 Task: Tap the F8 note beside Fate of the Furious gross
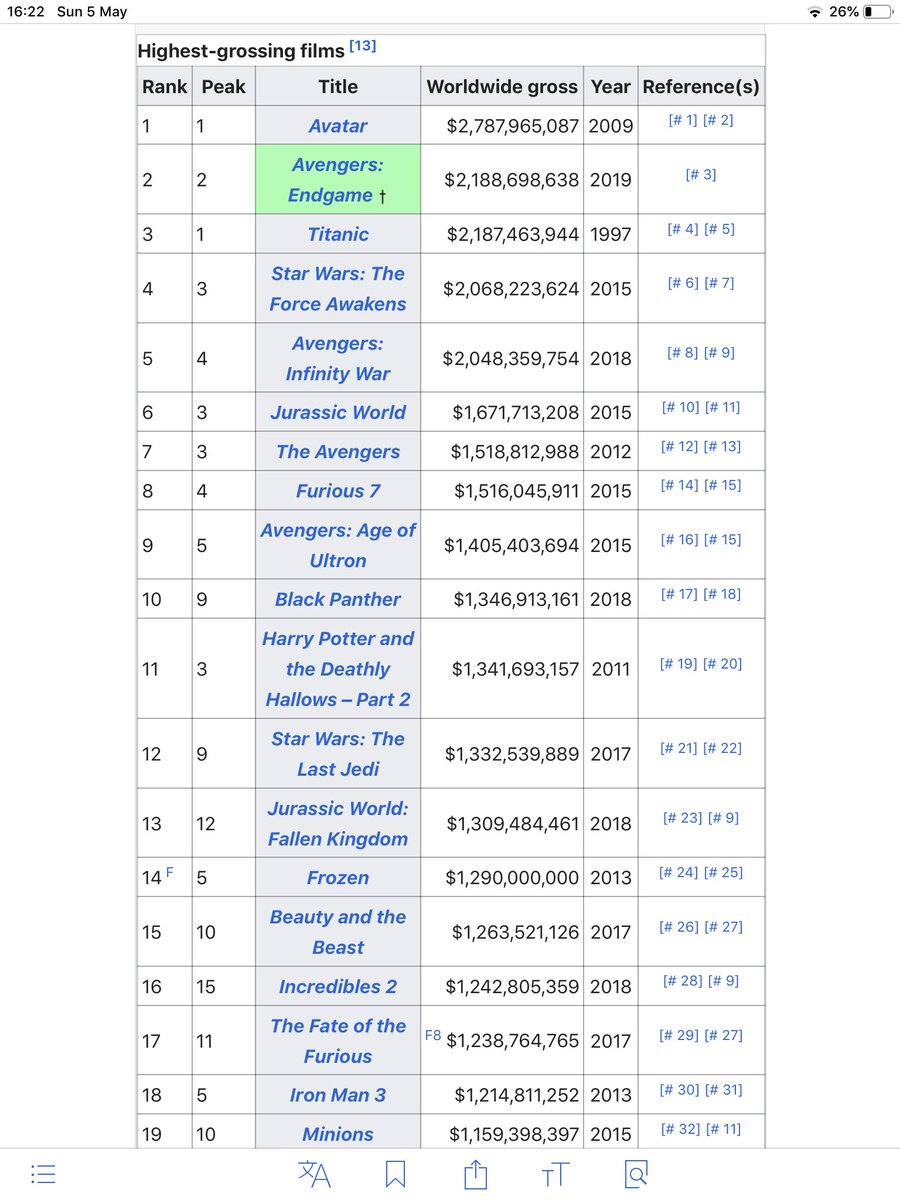click(x=433, y=1035)
